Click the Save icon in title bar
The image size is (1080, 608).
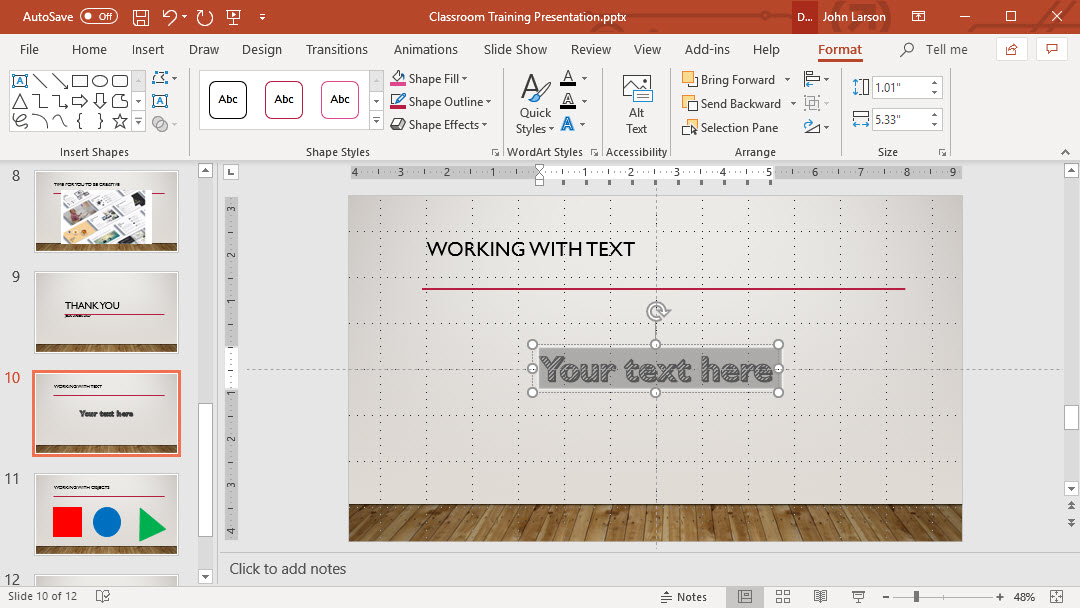tap(141, 17)
